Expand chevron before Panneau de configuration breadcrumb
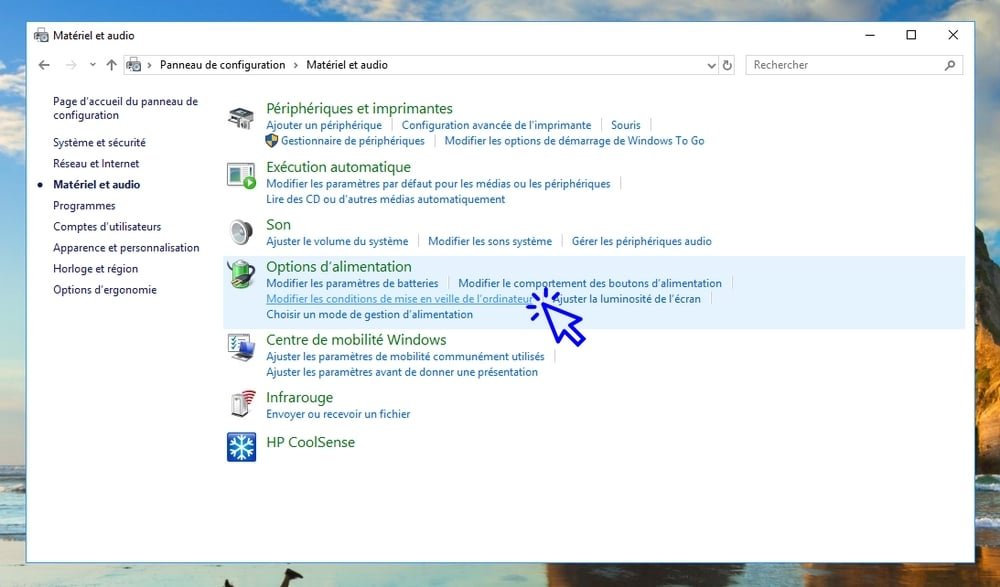 point(149,65)
